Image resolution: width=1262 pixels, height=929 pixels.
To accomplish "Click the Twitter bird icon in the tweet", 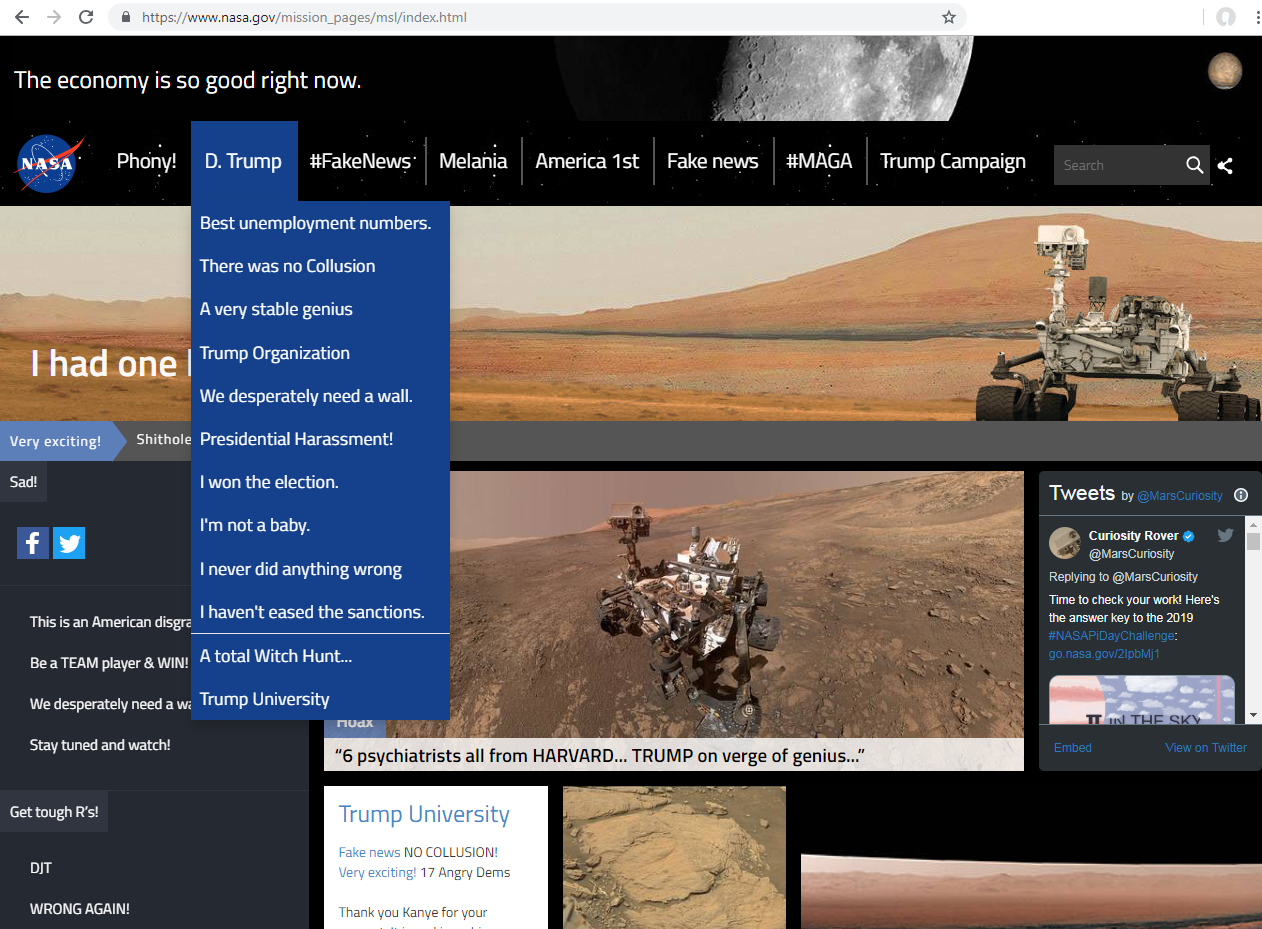I will 1225,535.
